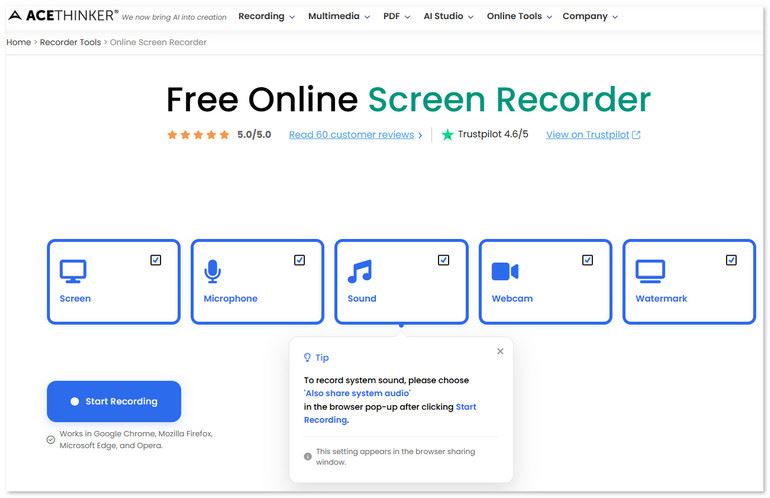Open the PDF dropdown menu
Screen dimensions: 770x498
pos(396,16)
